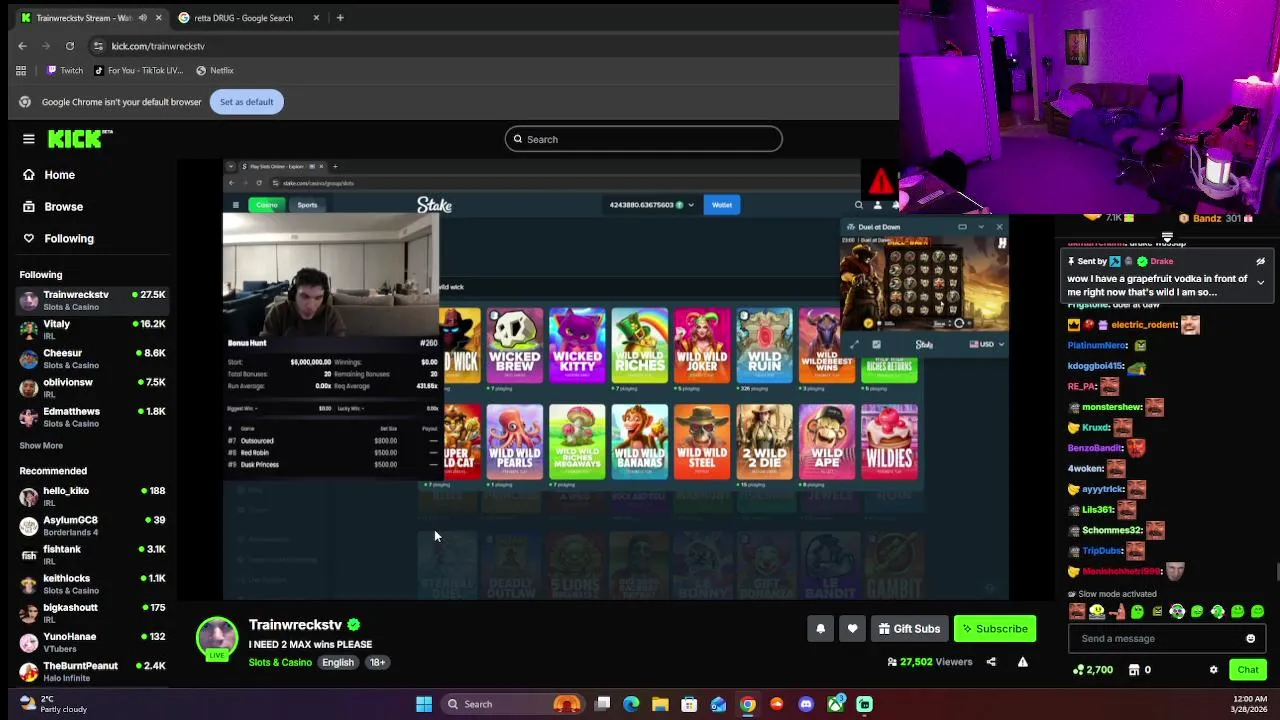Viewport: 1280px width, 720px height.
Task: Open Discord from taskbar
Action: (x=806, y=704)
